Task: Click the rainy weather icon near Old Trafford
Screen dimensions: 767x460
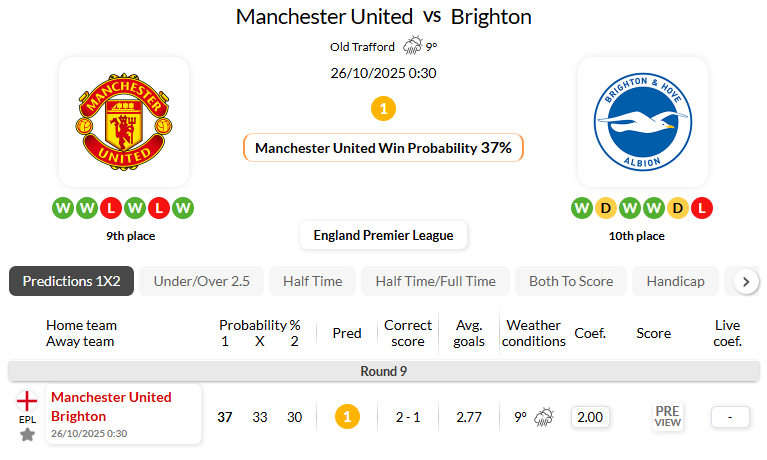Action: pyautogui.click(x=412, y=46)
